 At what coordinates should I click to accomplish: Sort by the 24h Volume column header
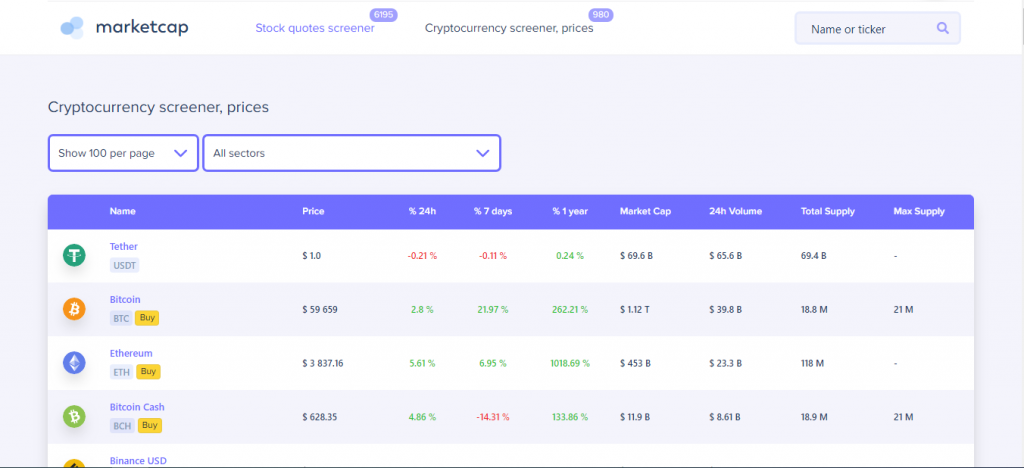[x=735, y=211]
